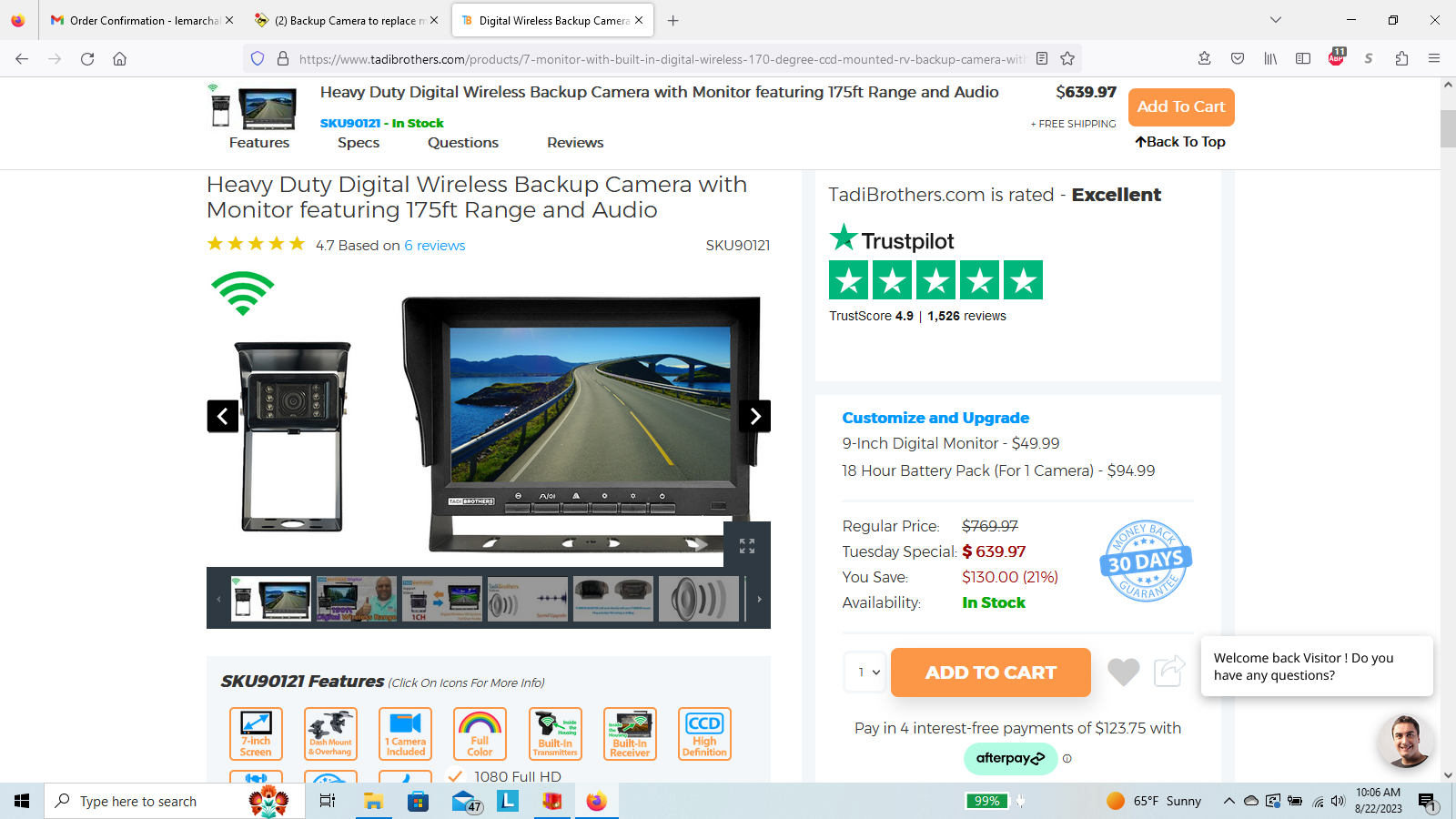This screenshot has width=1456, height=819.
Task: Bookmark this page with the star icon
Action: pos(1067,59)
